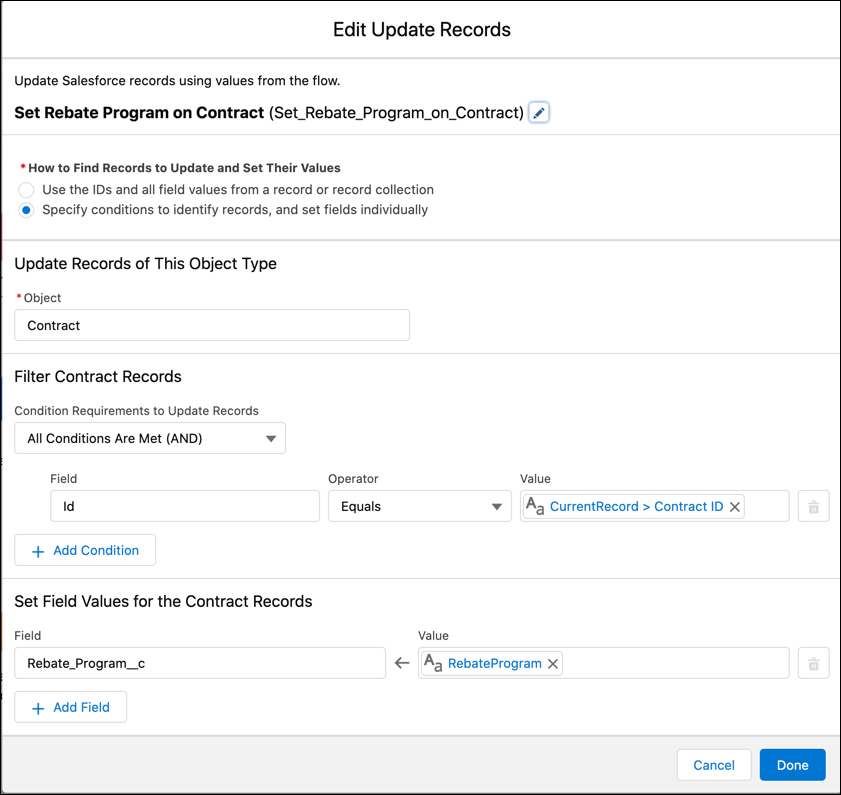
Task: Select the radio for using IDs from a record collection
Action: coord(25,189)
